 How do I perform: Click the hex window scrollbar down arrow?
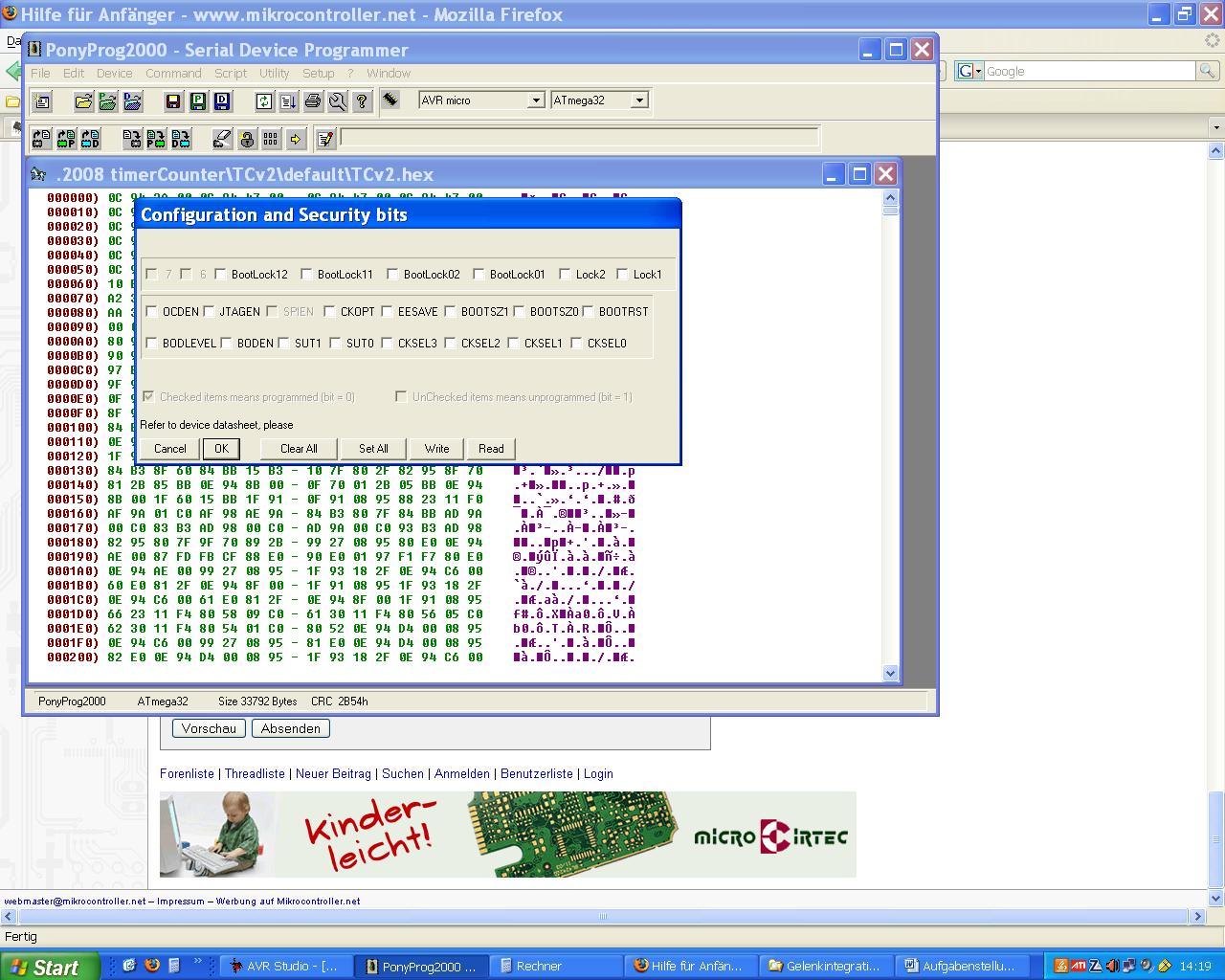(x=891, y=673)
